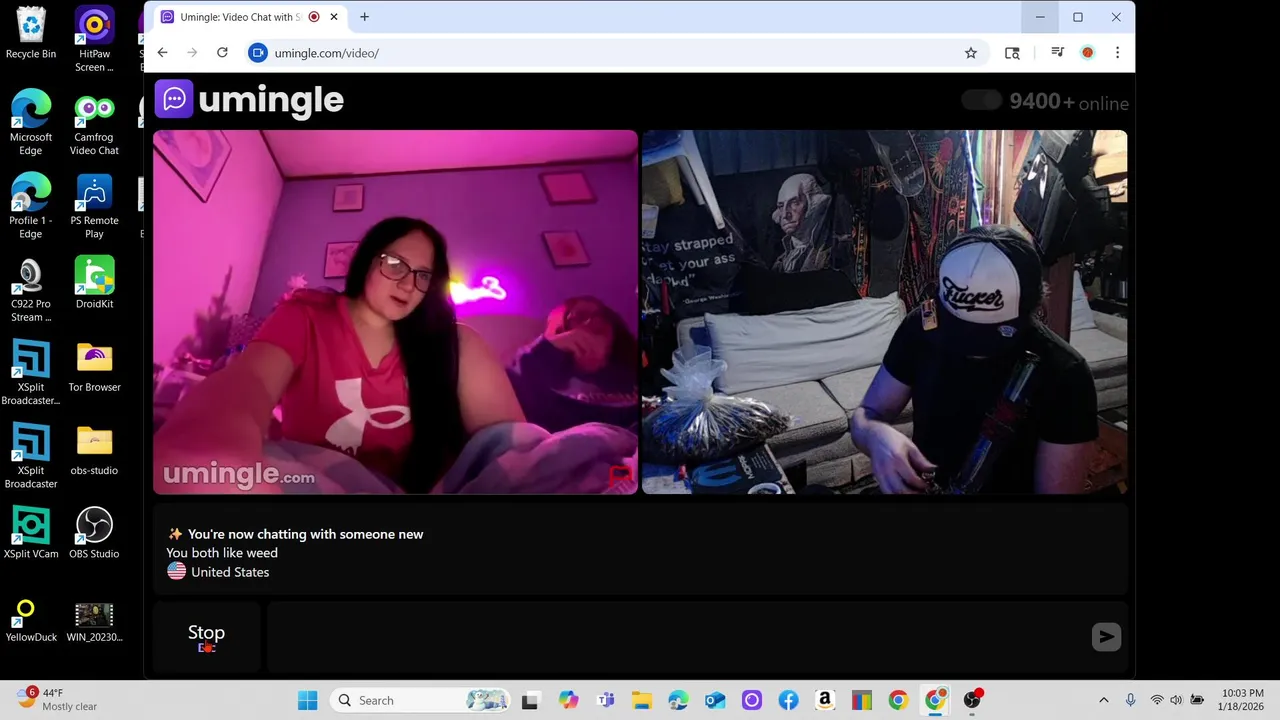This screenshot has height=720, width=1280.
Task: Open Facebook from the taskbar
Action: click(788, 700)
